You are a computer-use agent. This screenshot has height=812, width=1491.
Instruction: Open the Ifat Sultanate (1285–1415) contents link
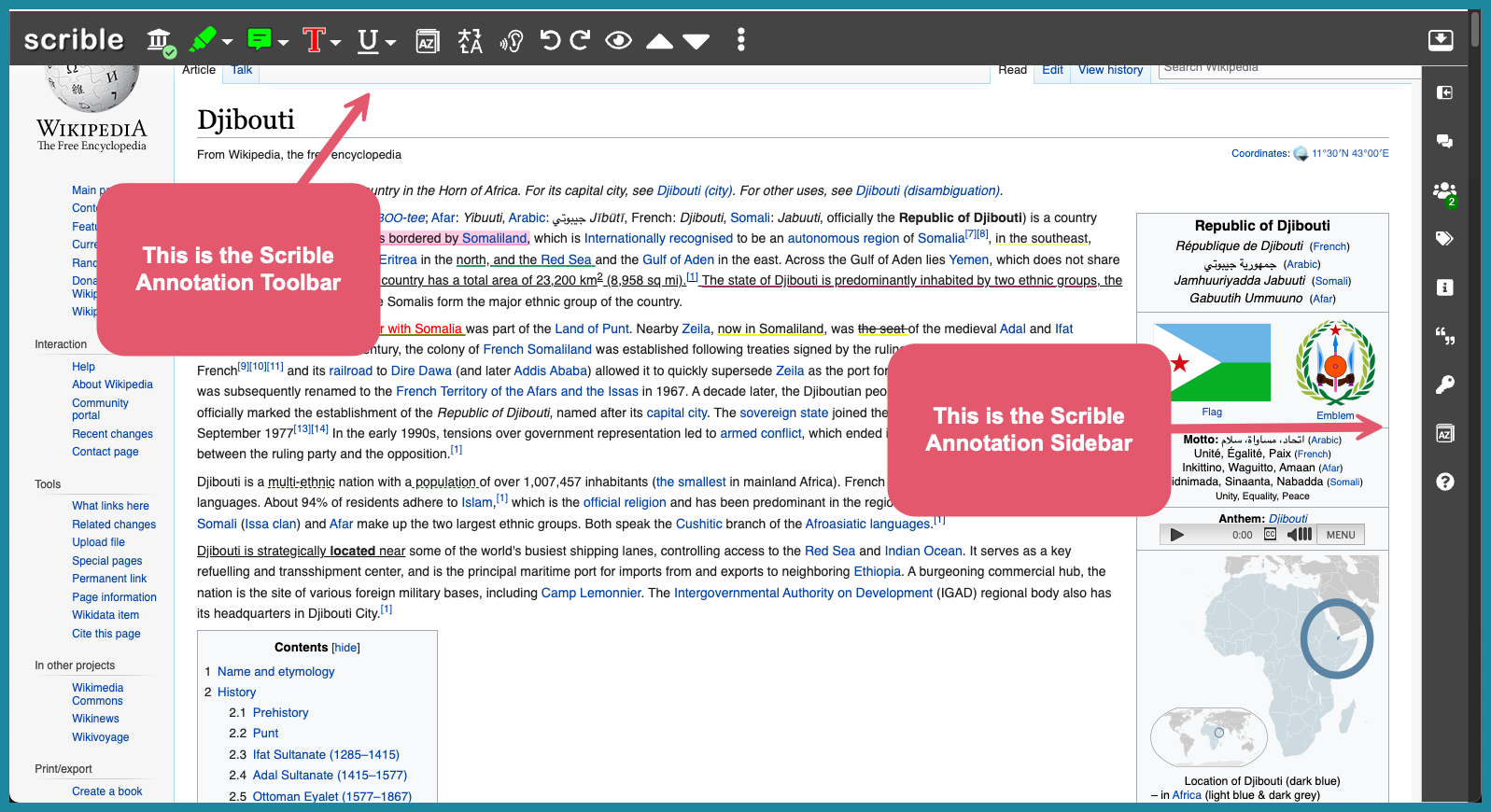click(326, 755)
